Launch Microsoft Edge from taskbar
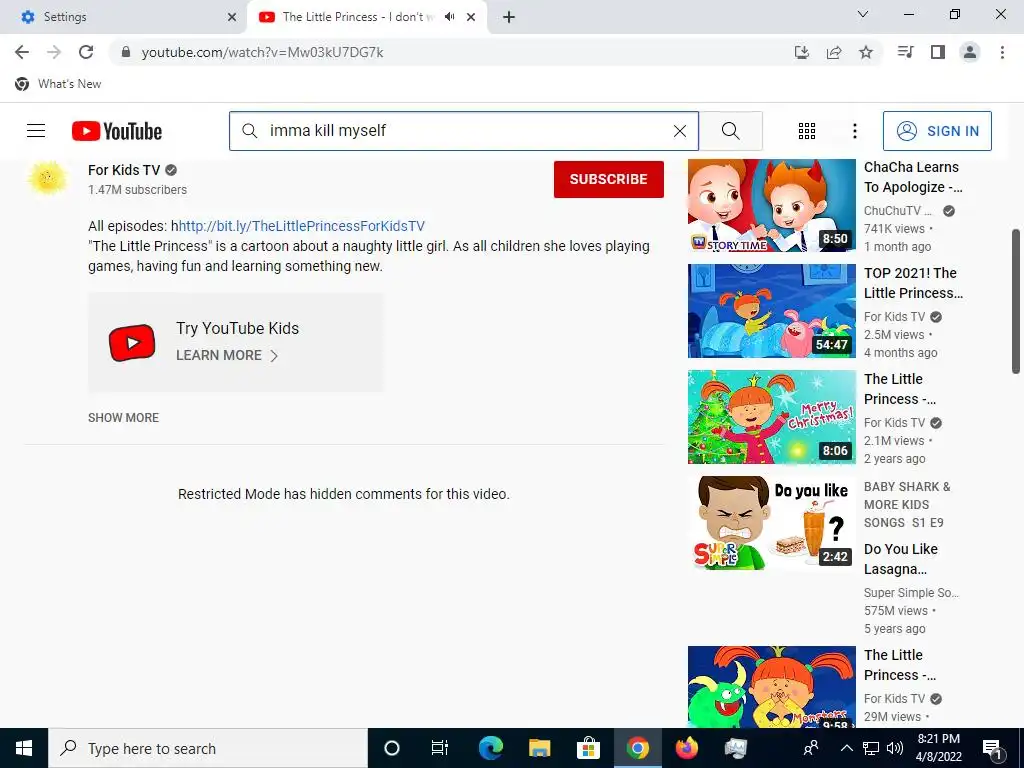1024x768 pixels. [490, 748]
